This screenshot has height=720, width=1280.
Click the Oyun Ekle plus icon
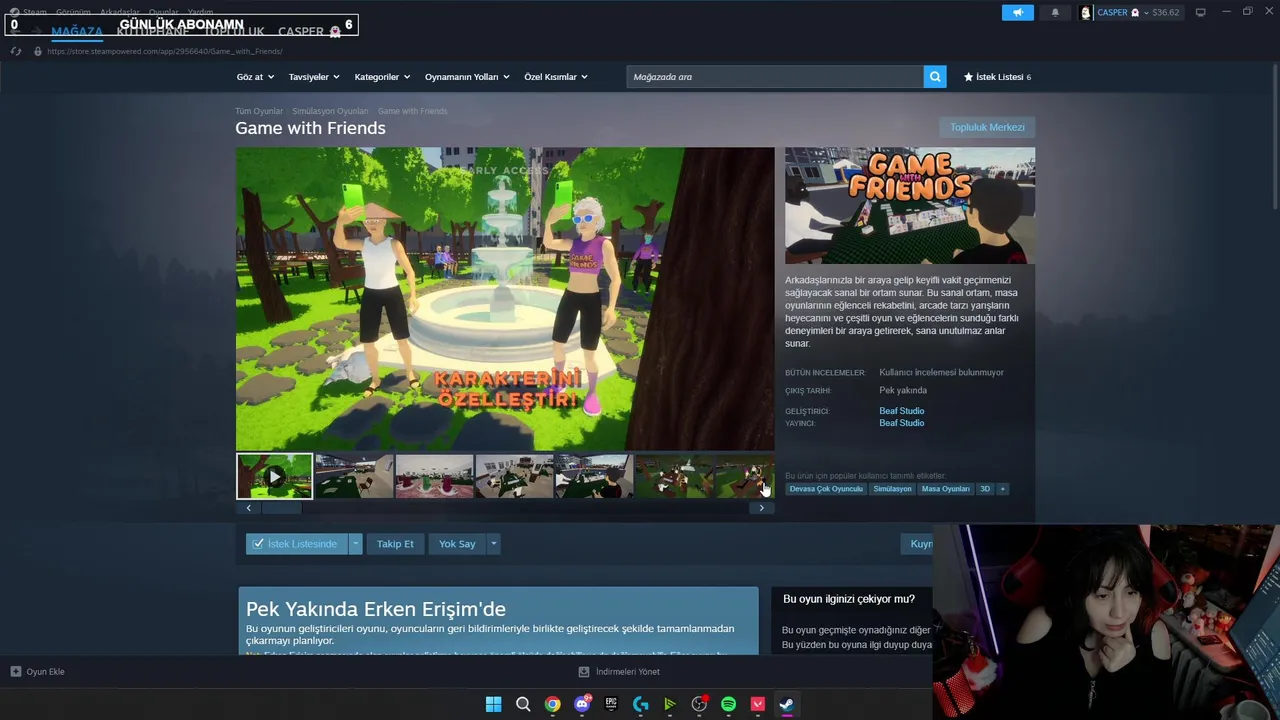(15, 672)
